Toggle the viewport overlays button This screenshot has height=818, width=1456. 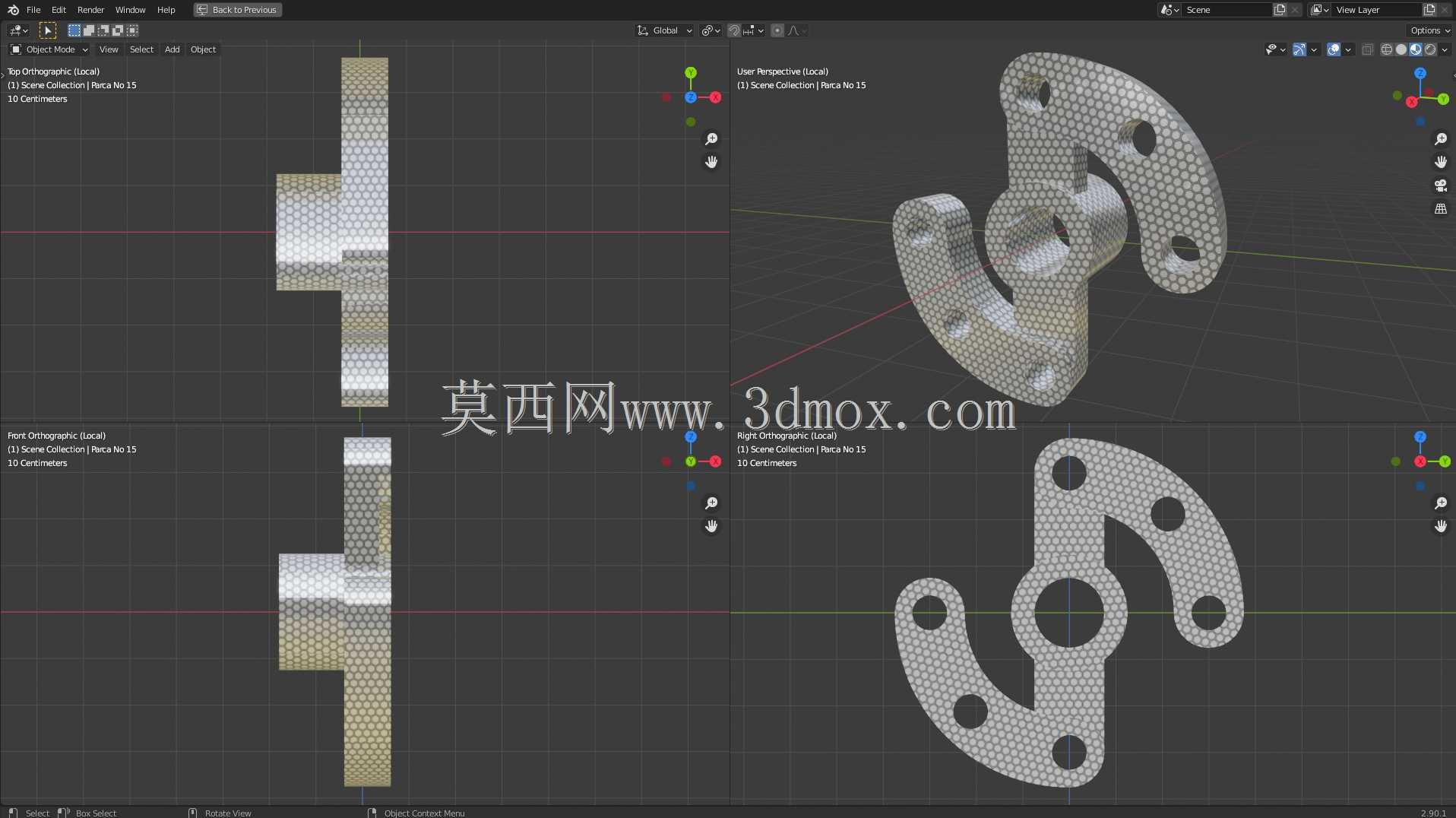pos(1334,49)
